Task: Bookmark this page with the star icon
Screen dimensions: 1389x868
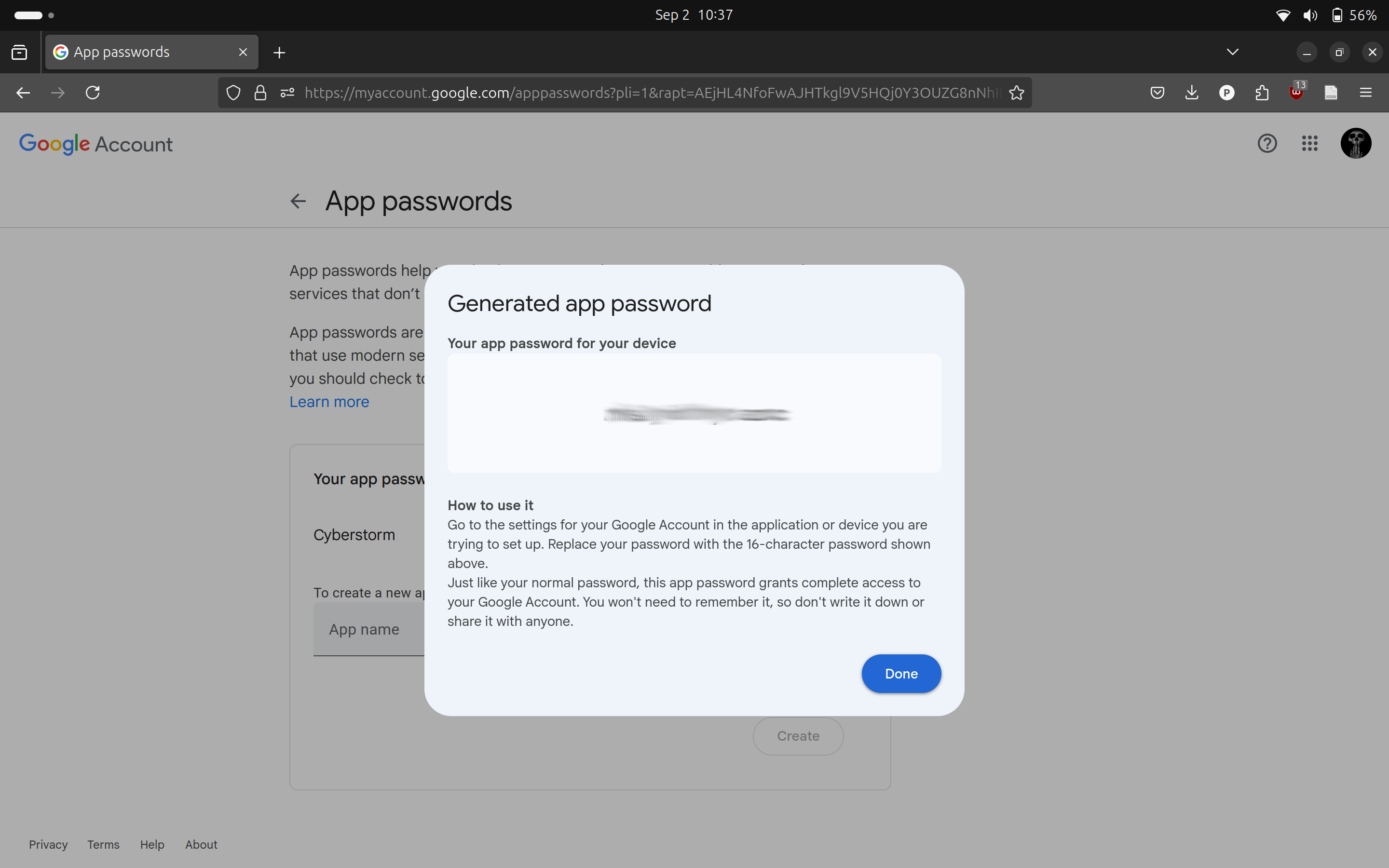Action: click(1016, 93)
